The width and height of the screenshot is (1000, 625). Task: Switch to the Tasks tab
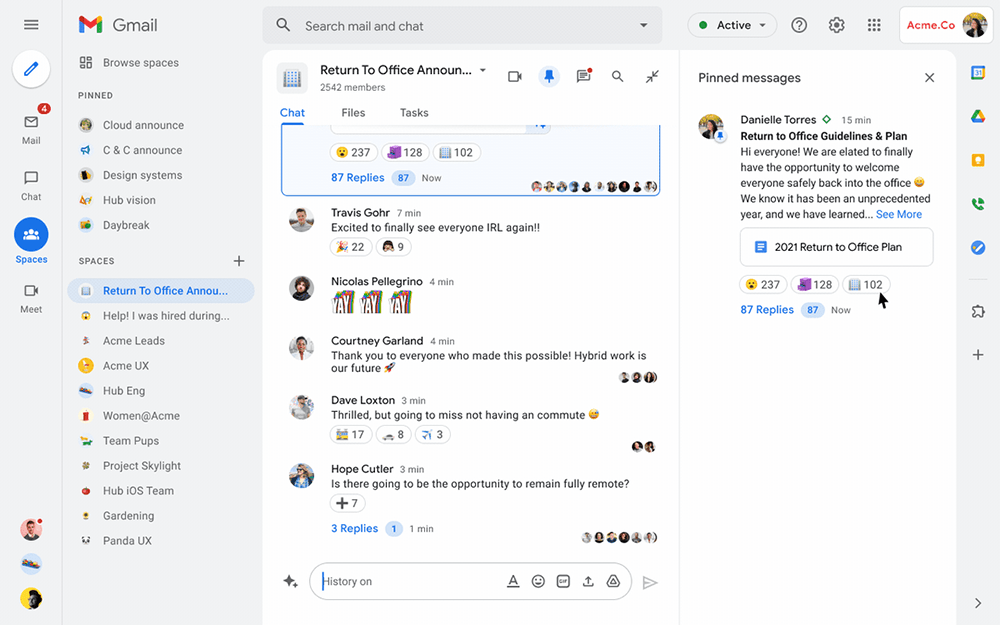coord(413,112)
